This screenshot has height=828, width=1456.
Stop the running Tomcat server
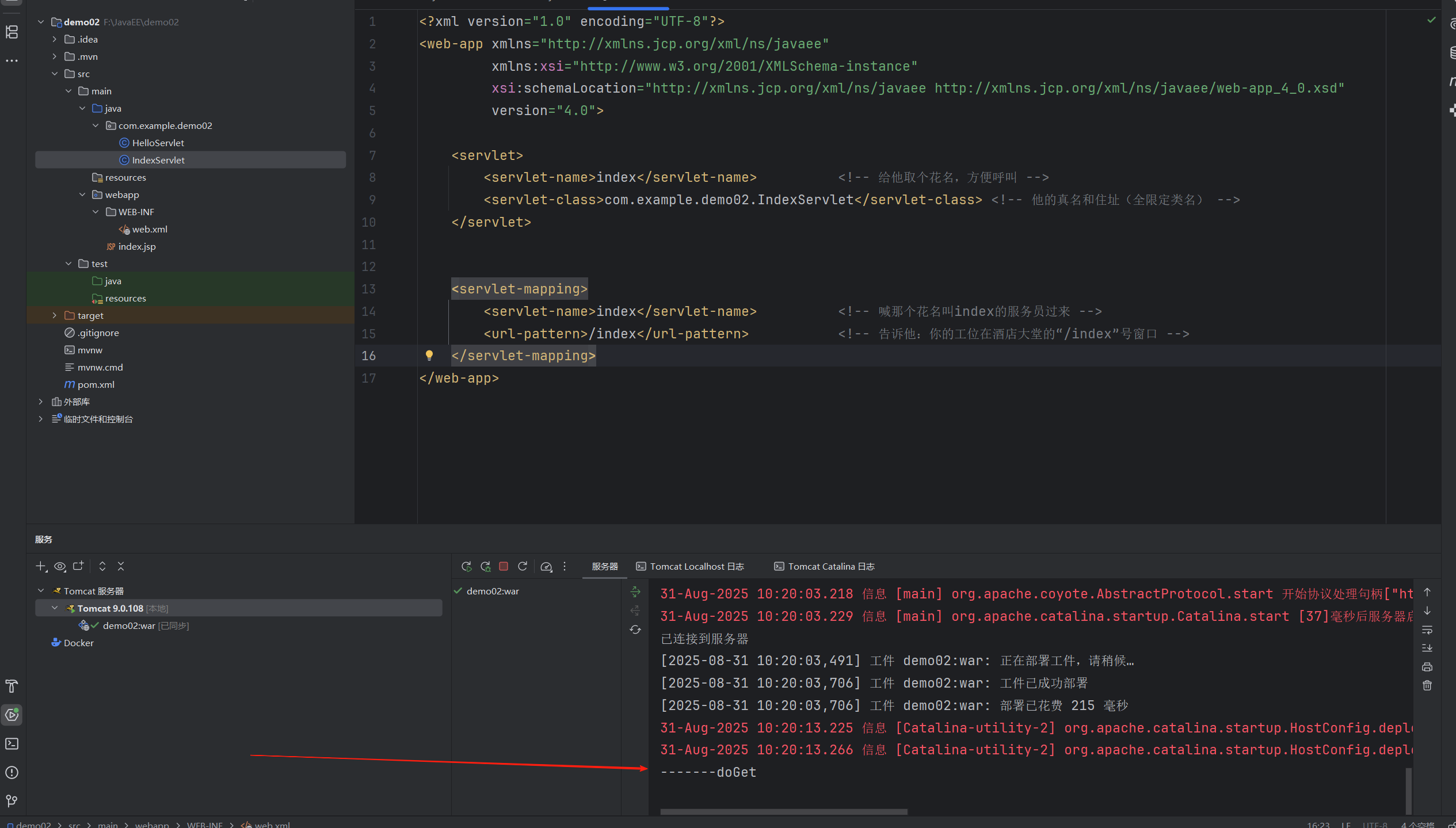coord(504,566)
